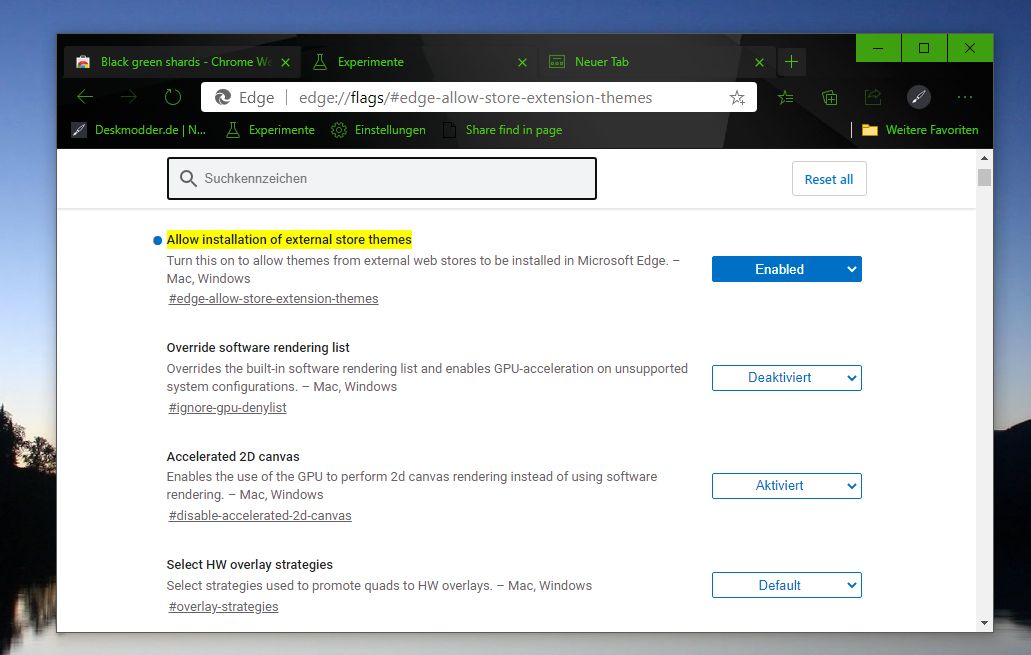The image size is (1031, 655).
Task: Open Share find in page bookmark
Action: click(502, 130)
